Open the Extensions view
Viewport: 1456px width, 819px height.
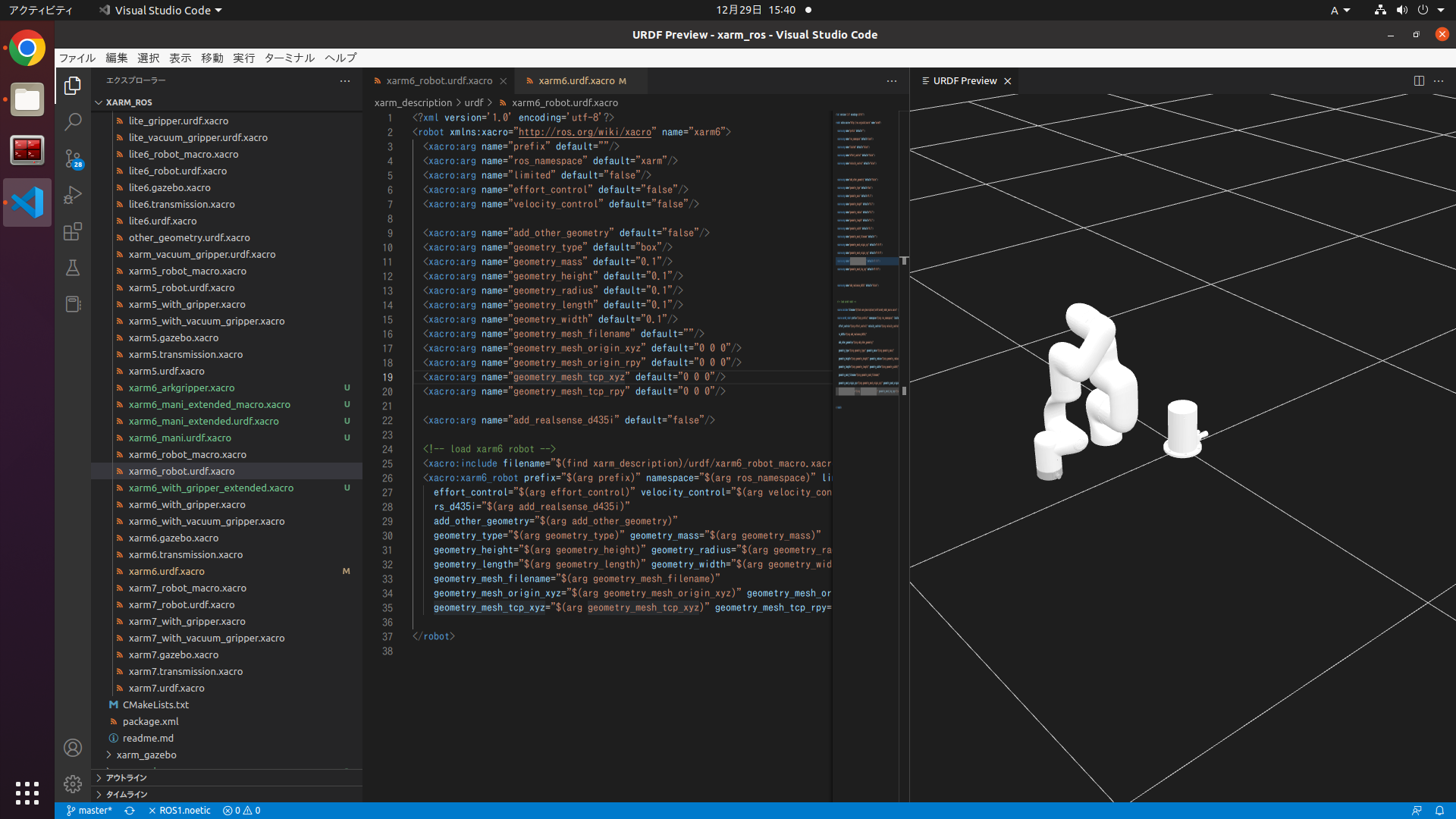pos(72,231)
